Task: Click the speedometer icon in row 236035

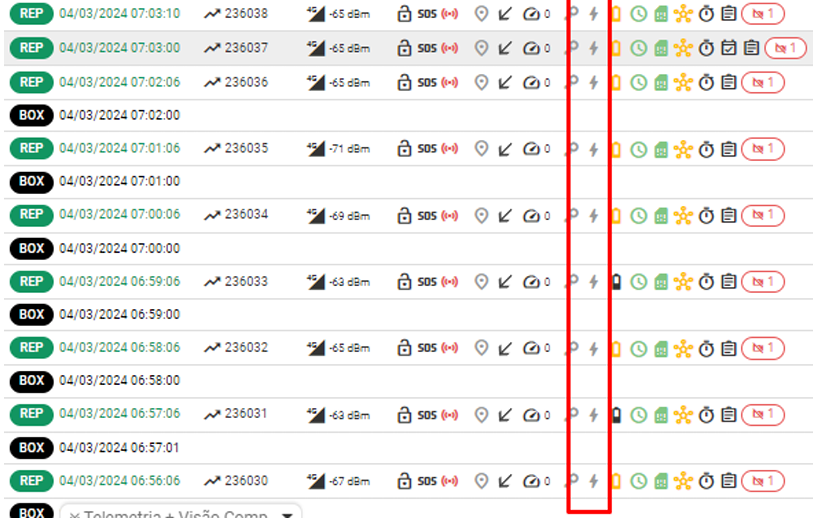Action: pos(532,149)
